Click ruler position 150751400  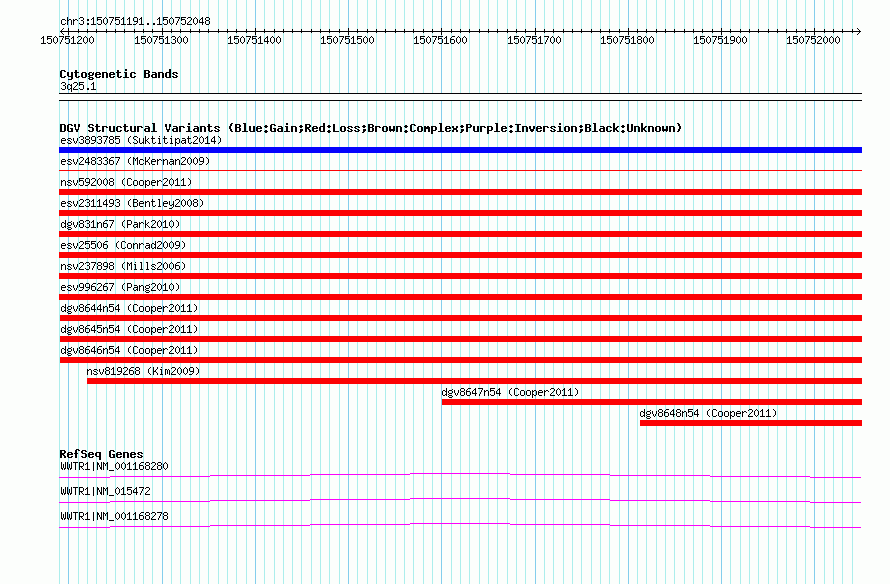(254, 40)
